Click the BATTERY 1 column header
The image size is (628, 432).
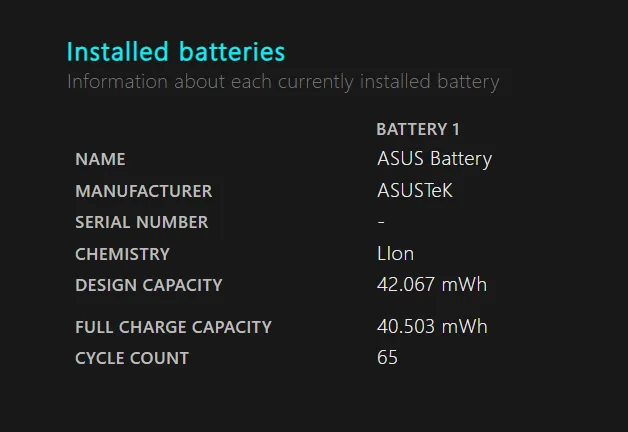coord(417,129)
